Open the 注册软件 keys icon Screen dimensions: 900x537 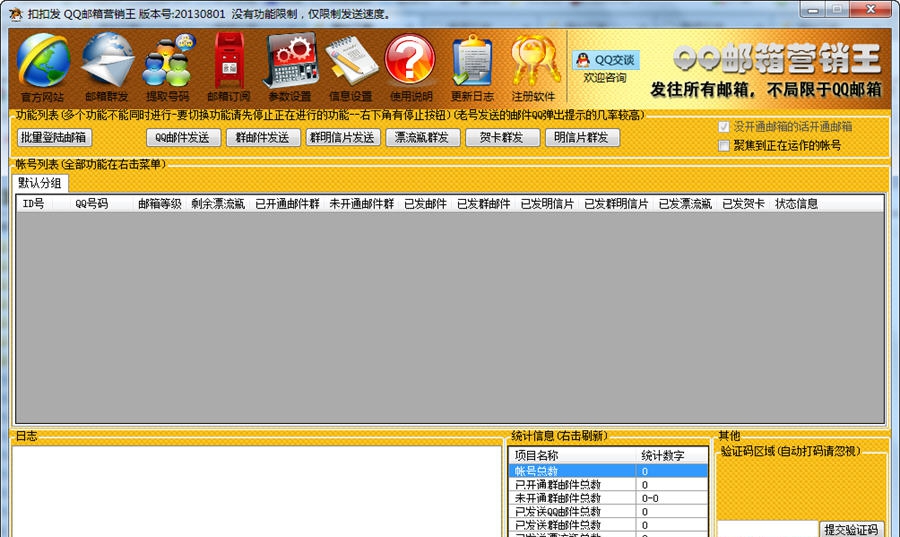(534, 67)
